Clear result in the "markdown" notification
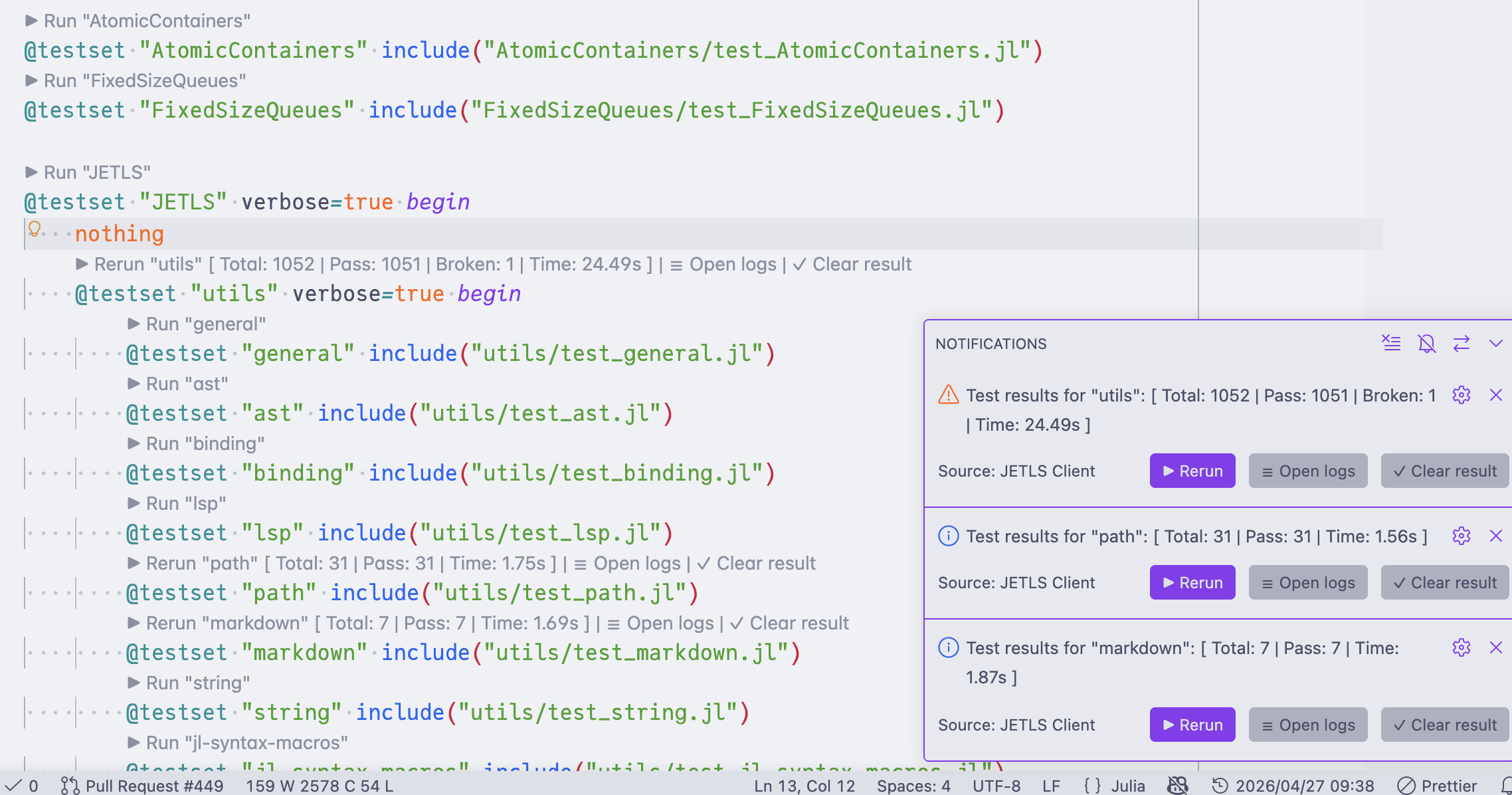This screenshot has width=1512, height=795. click(x=1445, y=725)
